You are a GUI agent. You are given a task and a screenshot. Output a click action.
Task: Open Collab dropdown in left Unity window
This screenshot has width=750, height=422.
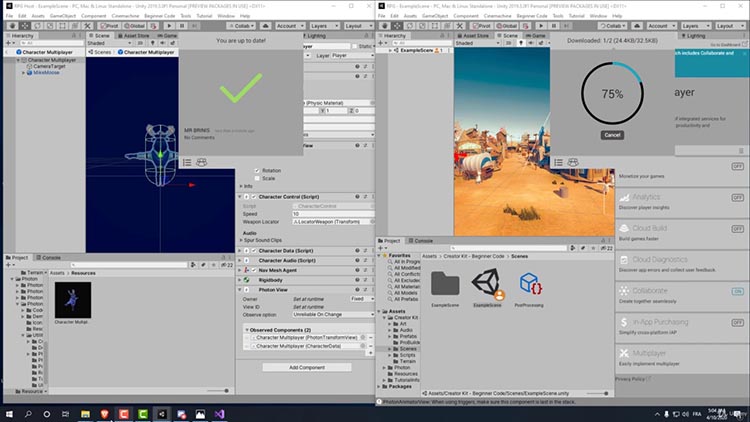[241, 26]
